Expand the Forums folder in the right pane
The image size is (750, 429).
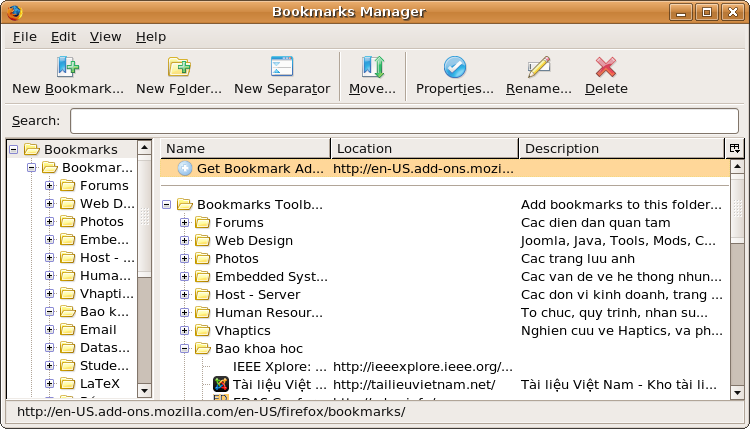185,222
